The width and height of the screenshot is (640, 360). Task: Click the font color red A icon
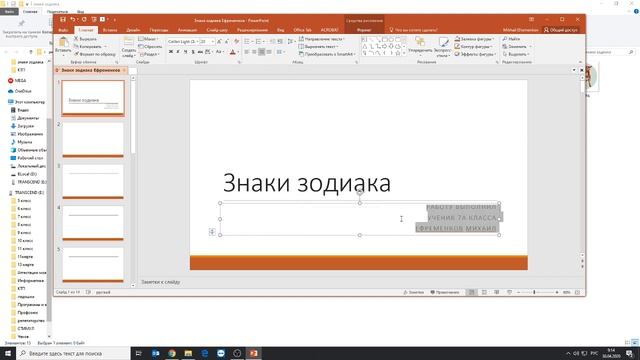point(233,52)
